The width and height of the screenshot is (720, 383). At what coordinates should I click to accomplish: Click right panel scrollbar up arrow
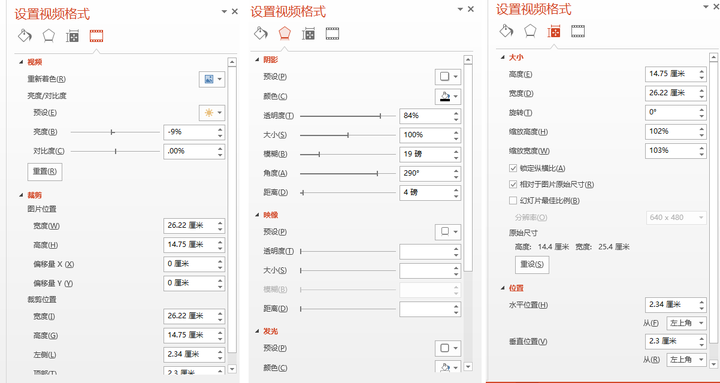[x=714, y=57]
